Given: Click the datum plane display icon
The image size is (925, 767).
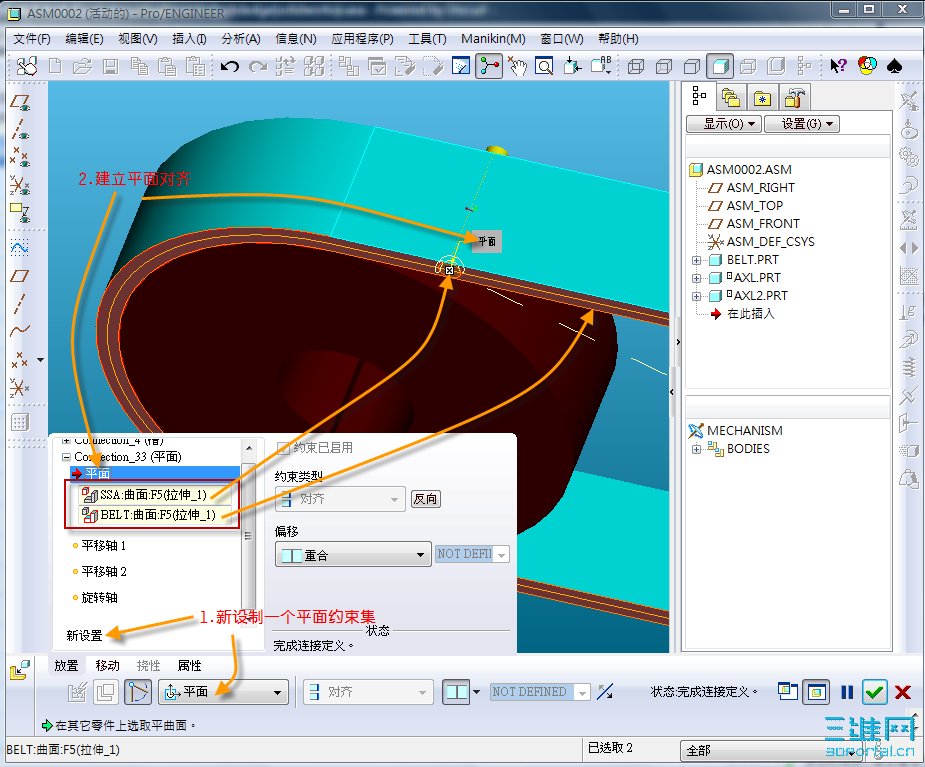Looking at the screenshot, I should pos(20,104).
